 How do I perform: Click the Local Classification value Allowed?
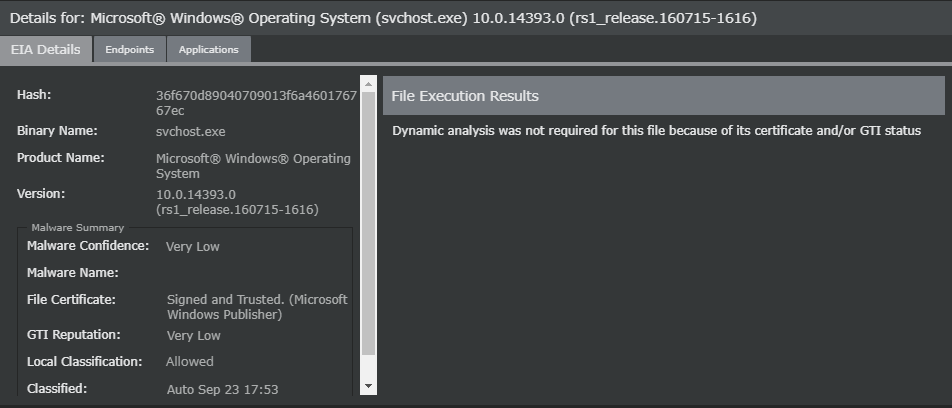click(x=189, y=362)
